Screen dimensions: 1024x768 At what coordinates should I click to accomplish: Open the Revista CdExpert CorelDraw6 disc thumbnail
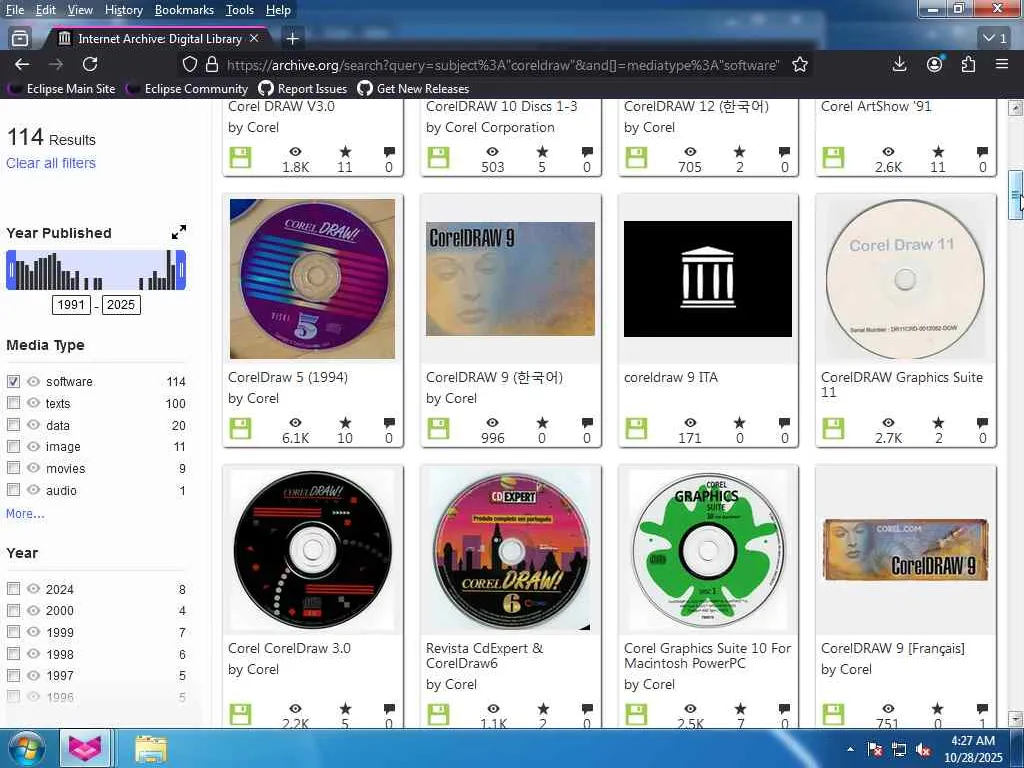point(511,551)
